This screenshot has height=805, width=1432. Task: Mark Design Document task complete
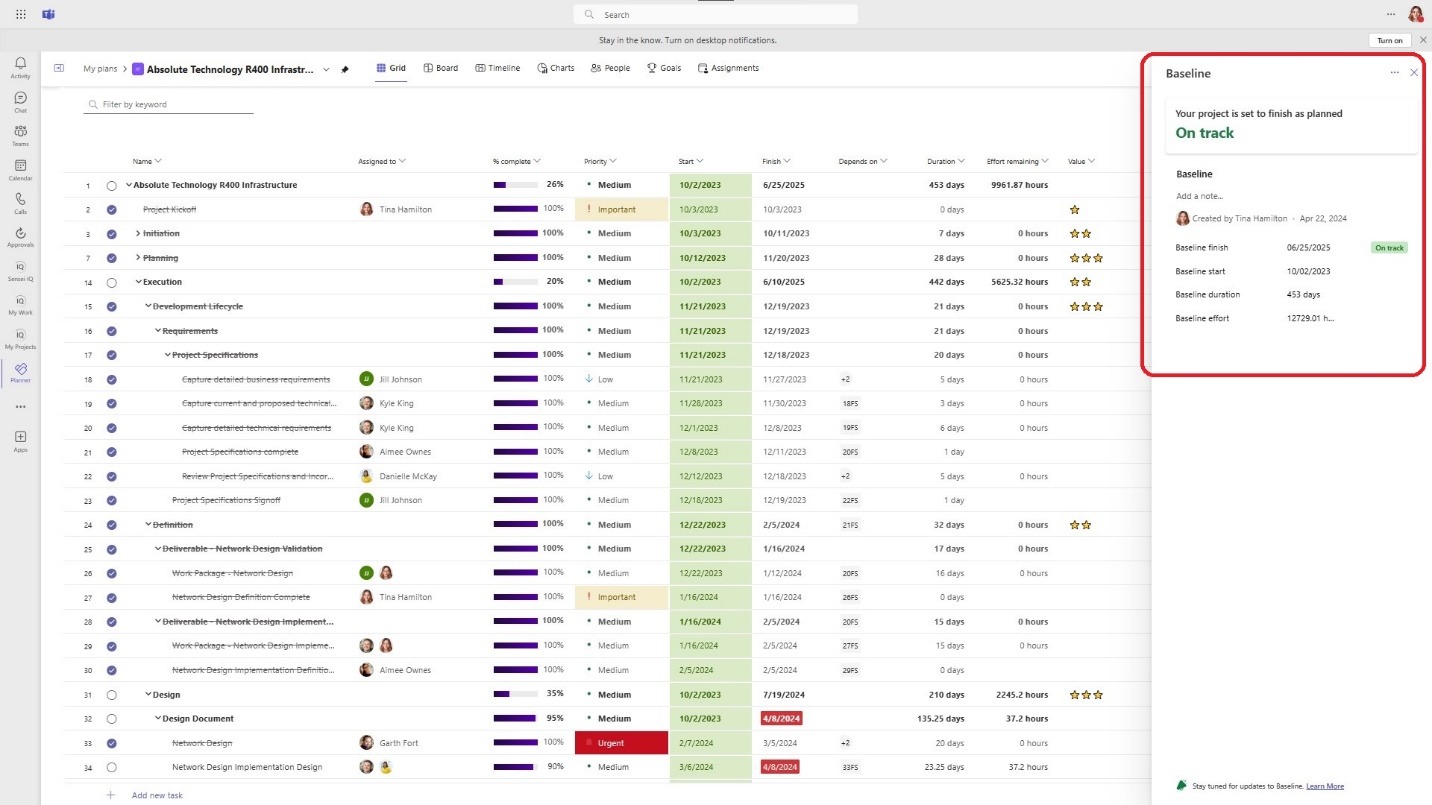coord(112,719)
